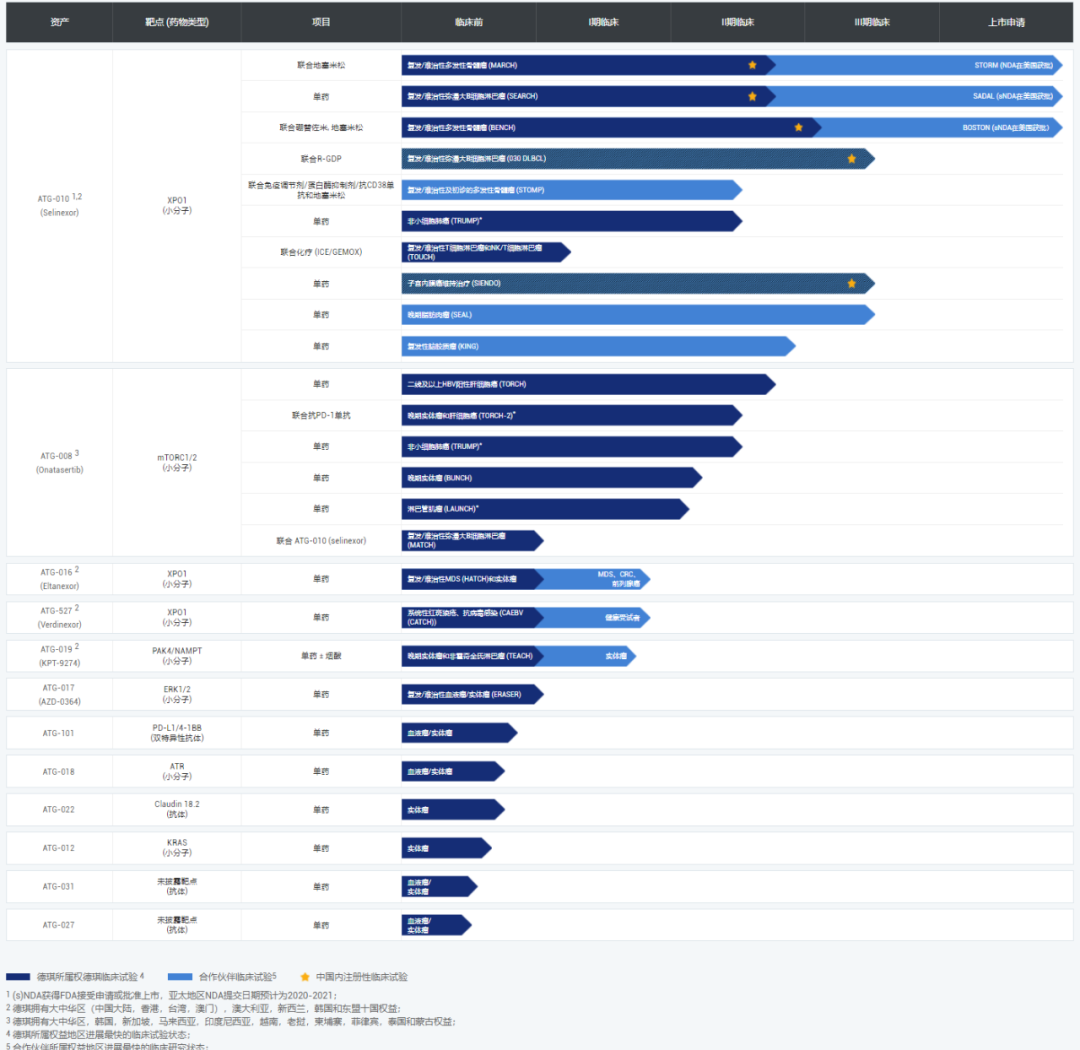Click the star on the SIENDO trial bar

click(851, 283)
